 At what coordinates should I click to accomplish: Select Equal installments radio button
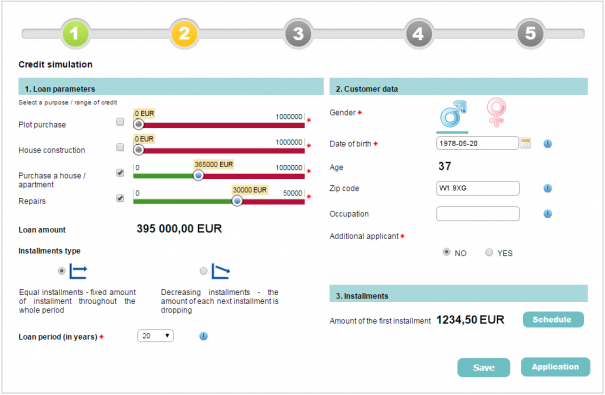click(61, 271)
